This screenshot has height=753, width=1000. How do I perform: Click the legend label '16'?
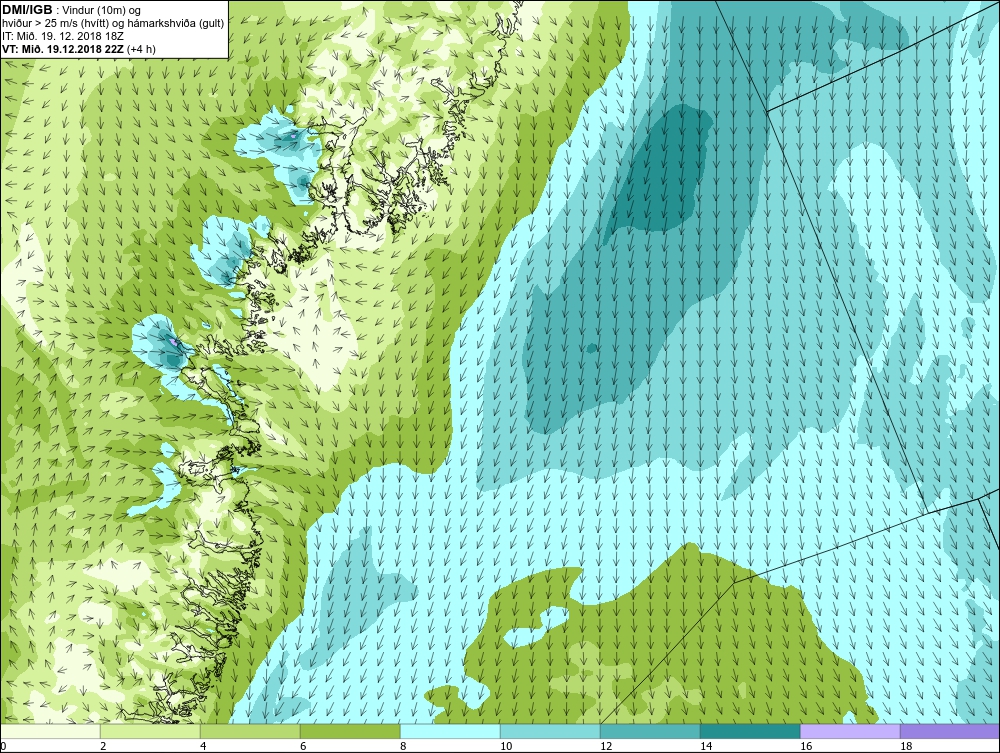pyautogui.click(x=806, y=746)
